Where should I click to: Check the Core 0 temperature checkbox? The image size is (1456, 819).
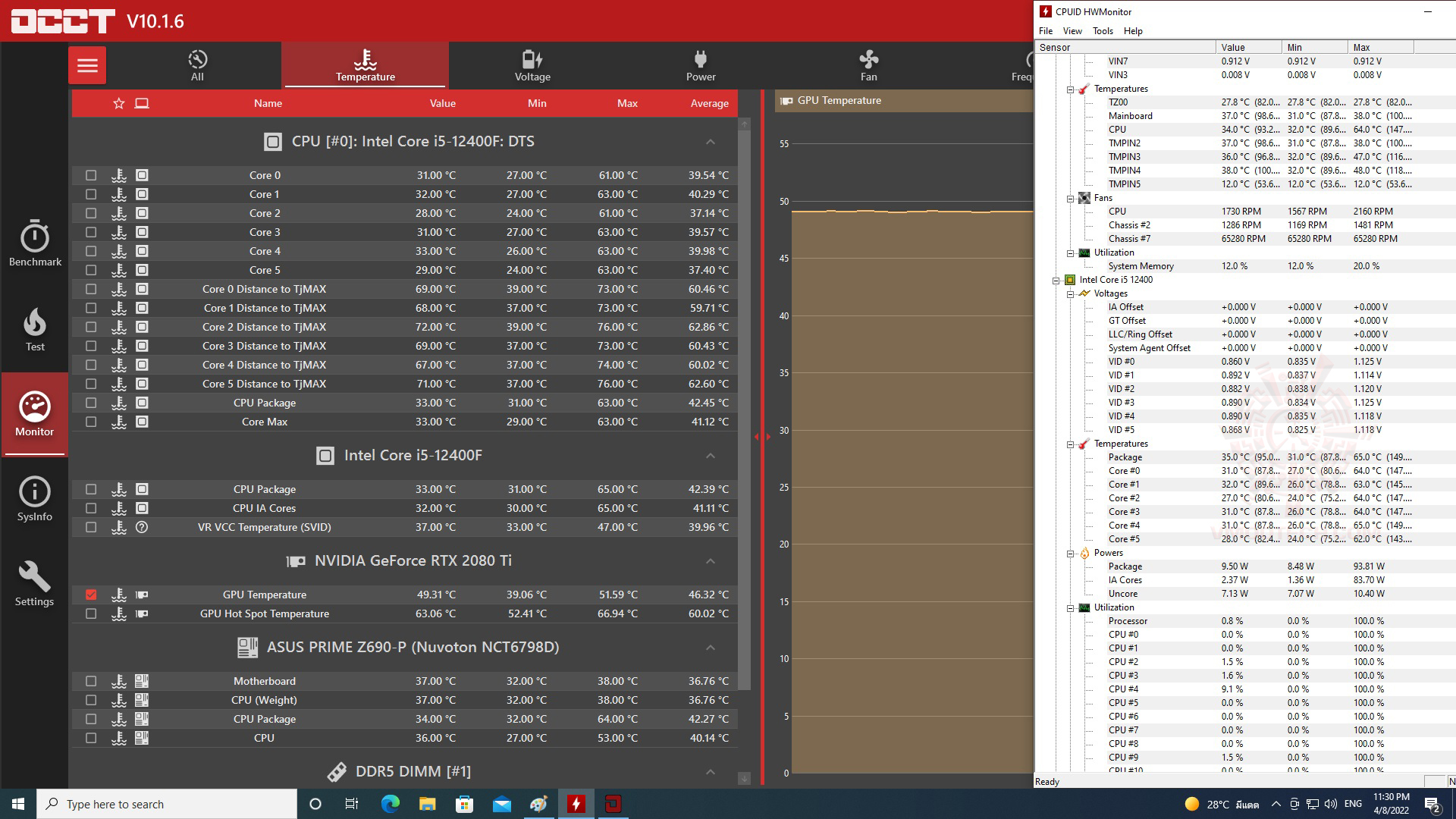tap(91, 175)
